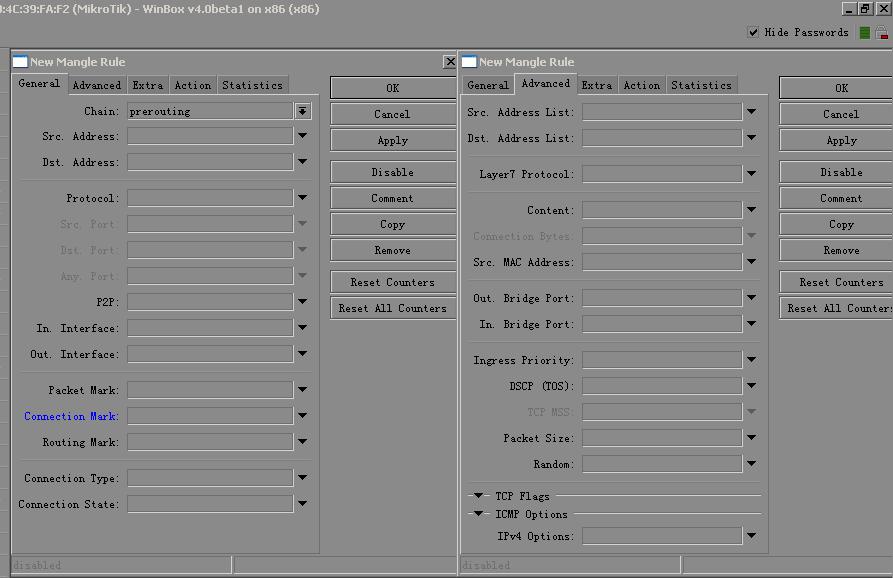Click the Src. Address input field
Image resolution: width=893 pixels, height=578 pixels.
click(x=210, y=136)
